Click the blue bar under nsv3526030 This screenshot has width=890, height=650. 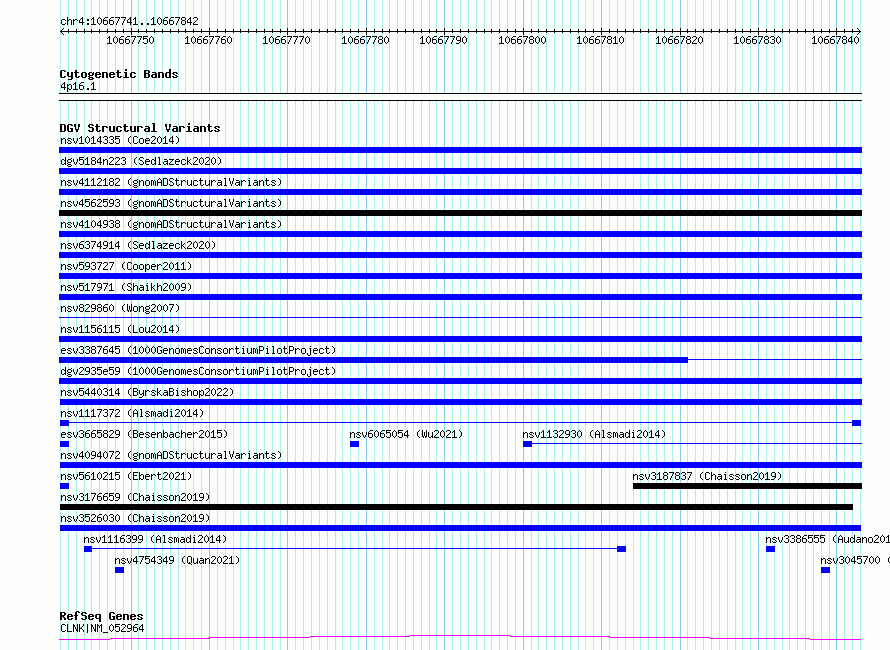click(x=460, y=528)
